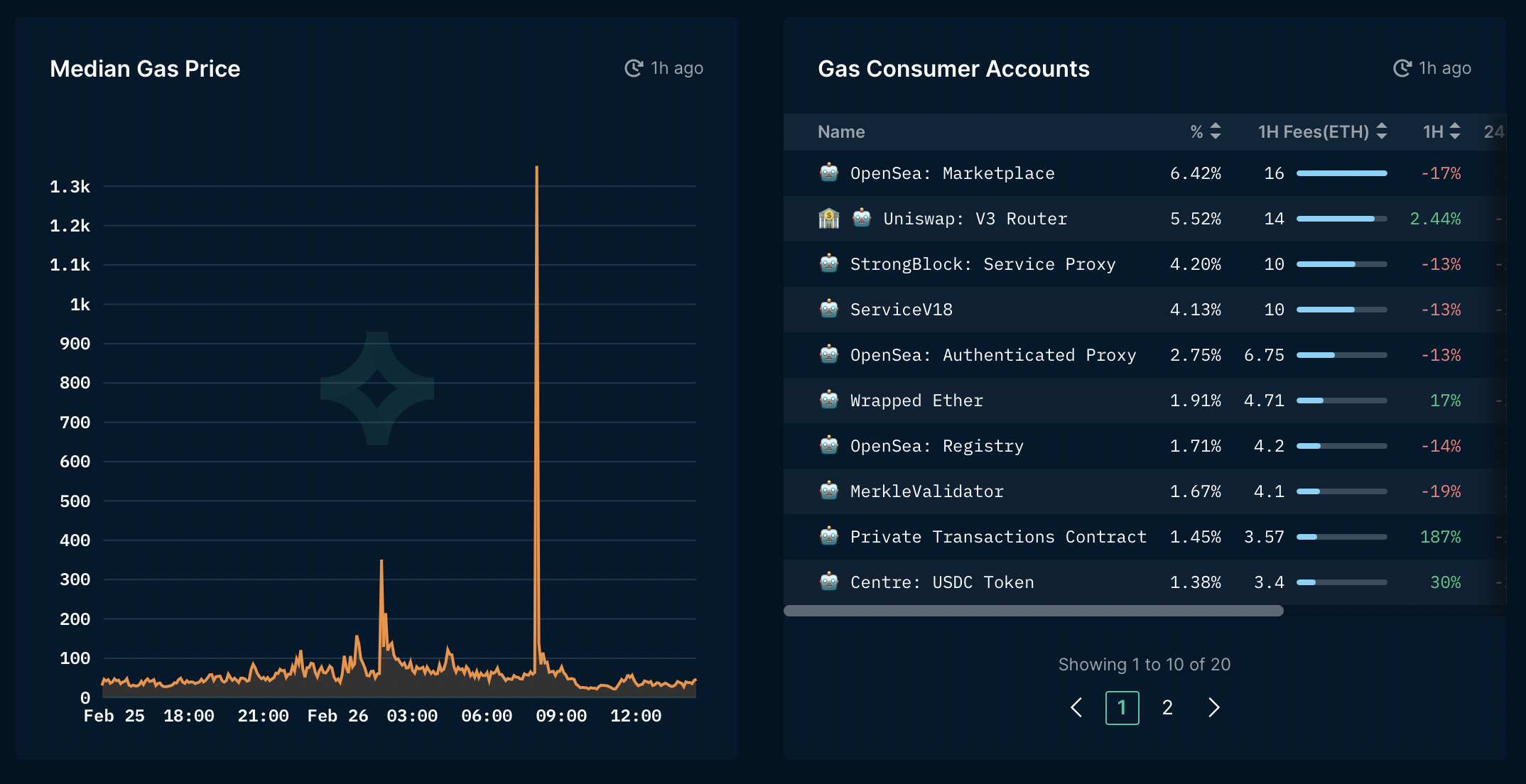The image size is (1526, 784).
Task: Click the 6.42% share value
Action: coord(1196,173)
